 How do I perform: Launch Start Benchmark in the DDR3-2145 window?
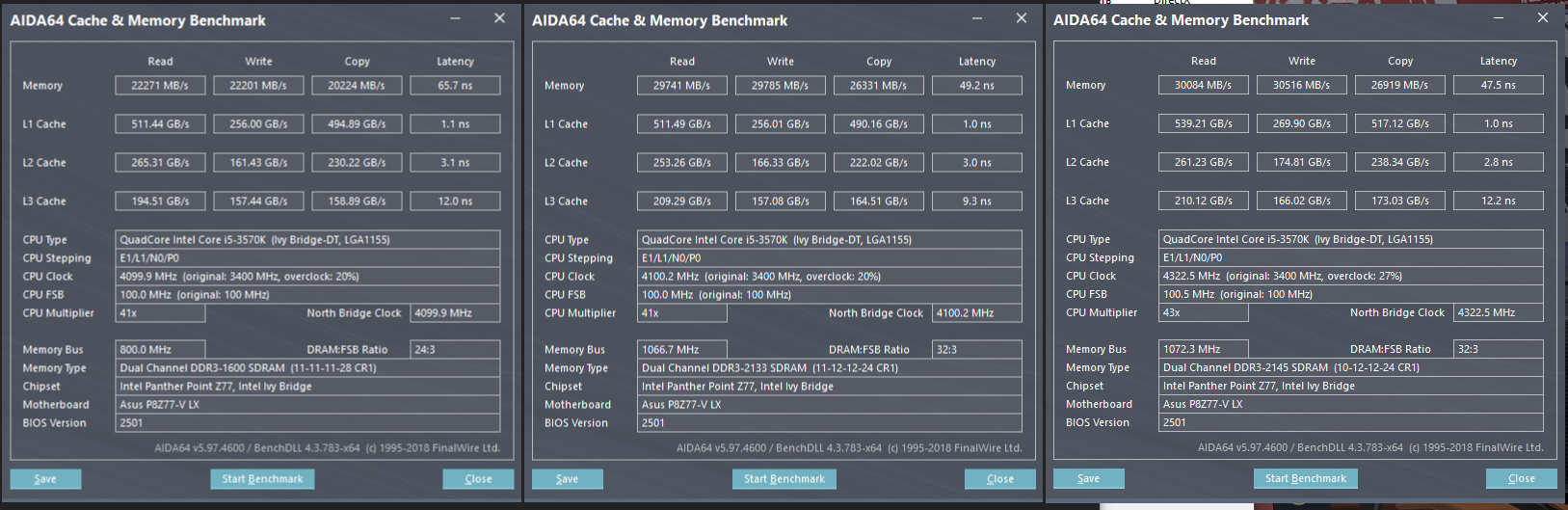[1306, 478]
